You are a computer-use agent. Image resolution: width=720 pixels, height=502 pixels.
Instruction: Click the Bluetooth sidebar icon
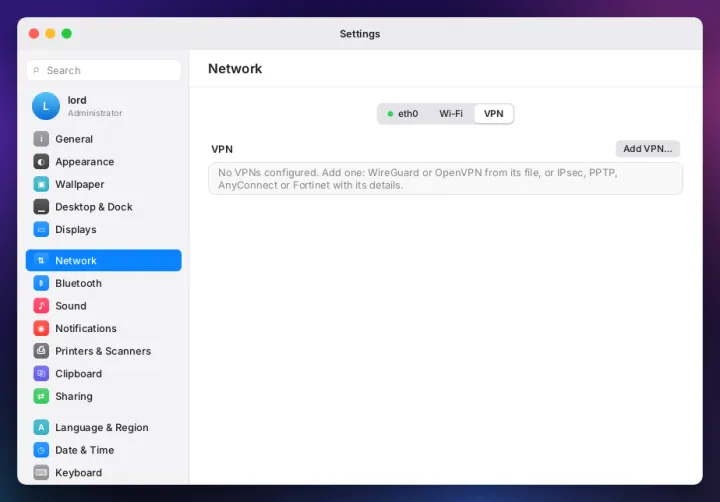tap(41, 283)
